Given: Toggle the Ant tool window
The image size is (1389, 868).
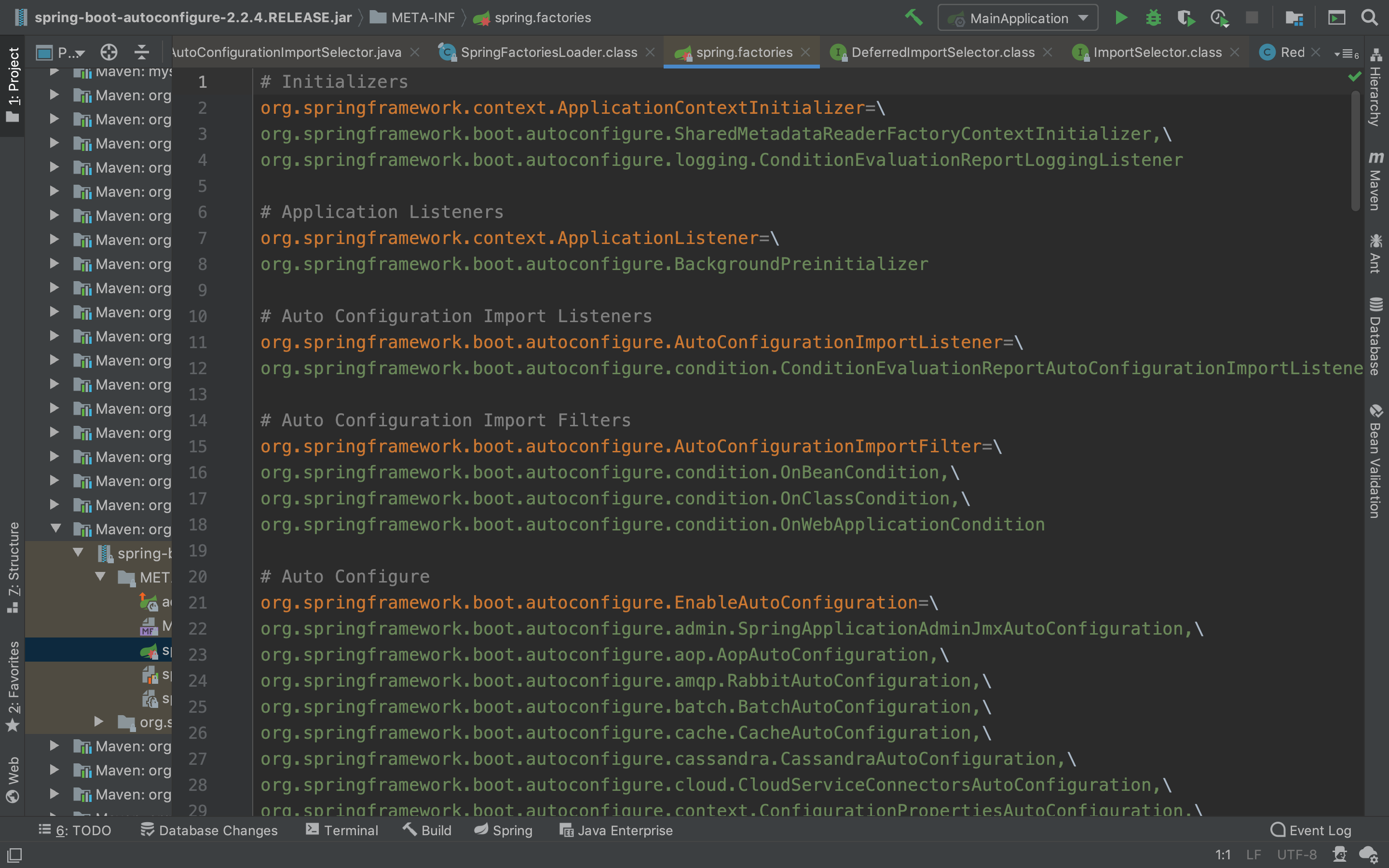Looking at the screenshot, I should coord(1375,253).
